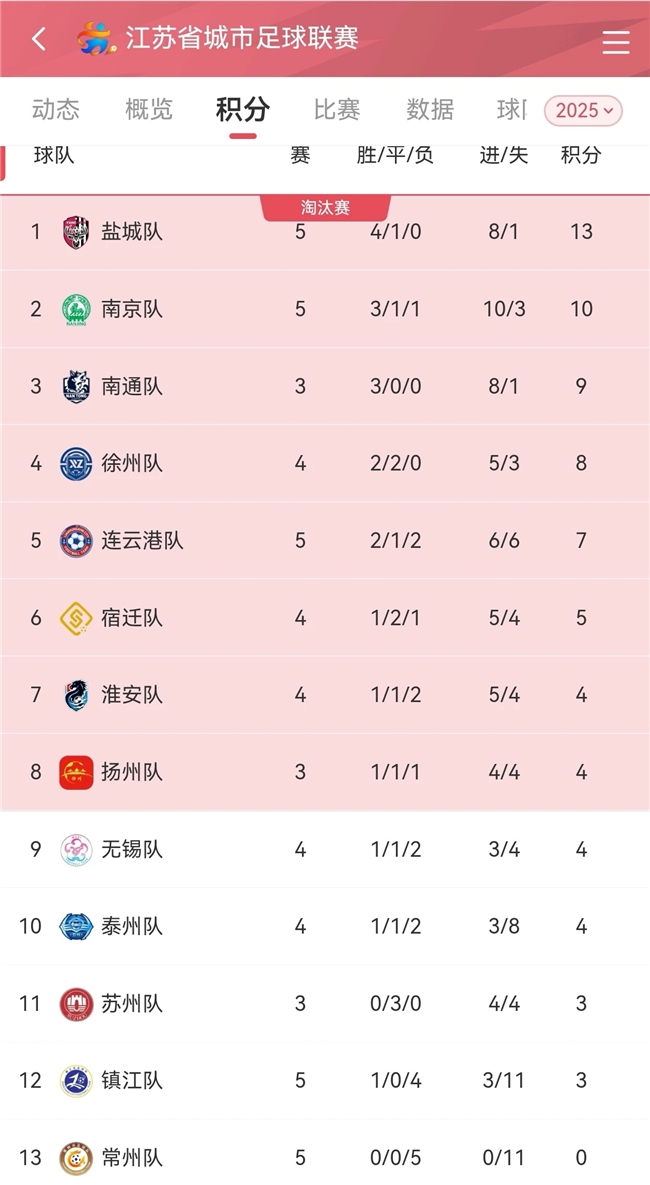The height and width of the screenshot is (1185, 650).
Task: Tap the 淘汰赛 red label
Action: [325, 208]
